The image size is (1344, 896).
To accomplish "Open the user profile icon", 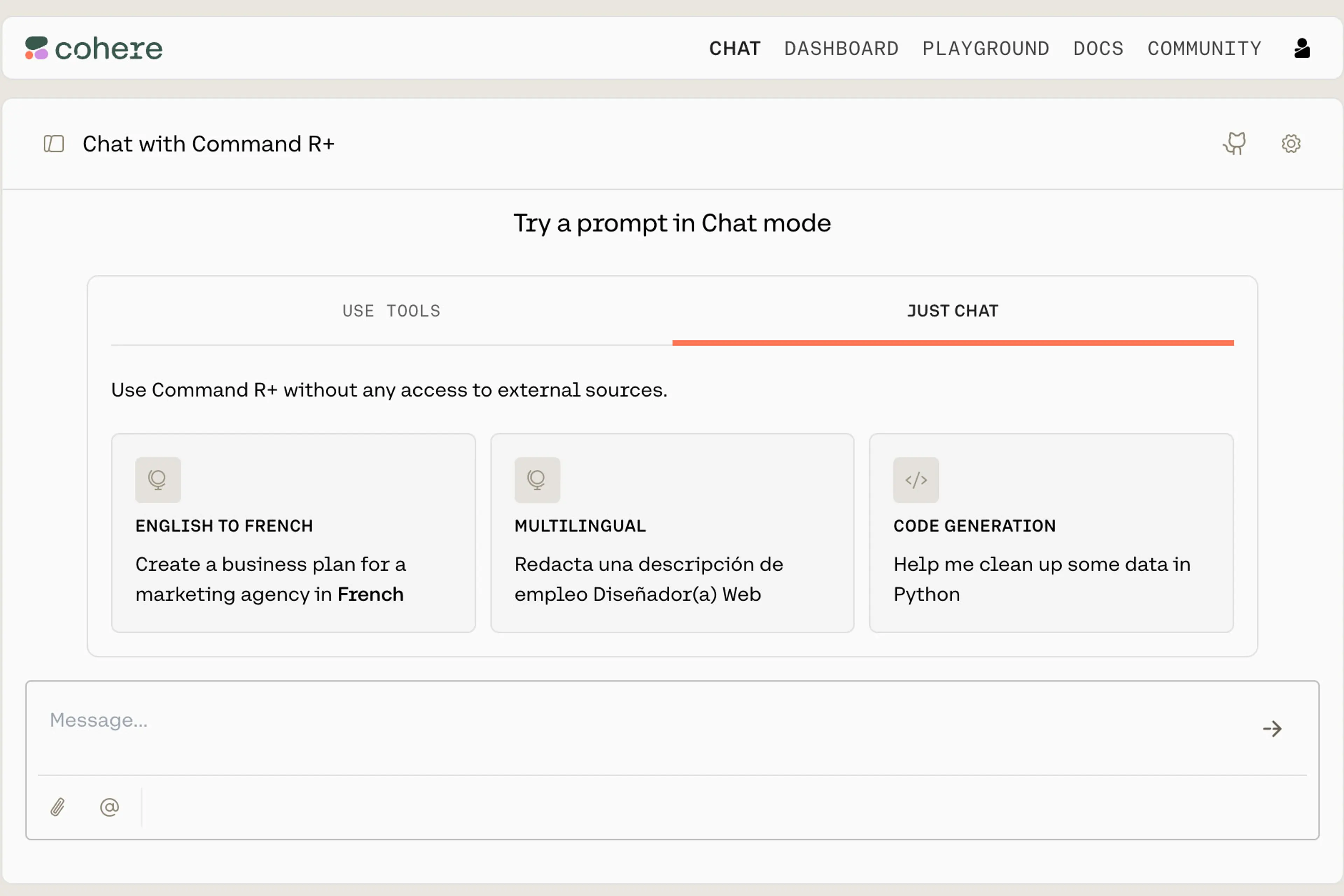I will [x=1302, y=49].
